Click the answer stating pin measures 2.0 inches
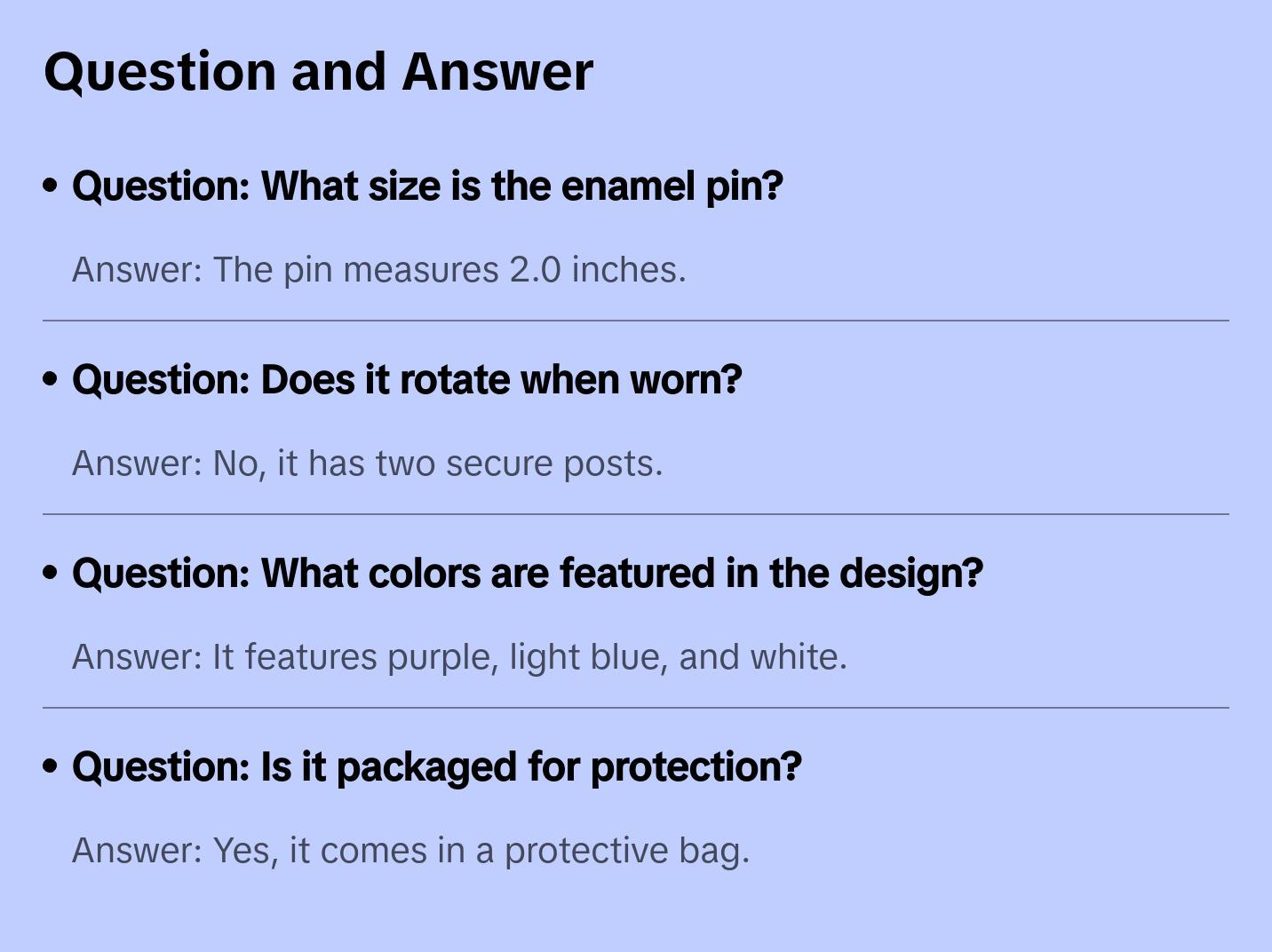1272x952 pixels. click(x=379, y=270)
